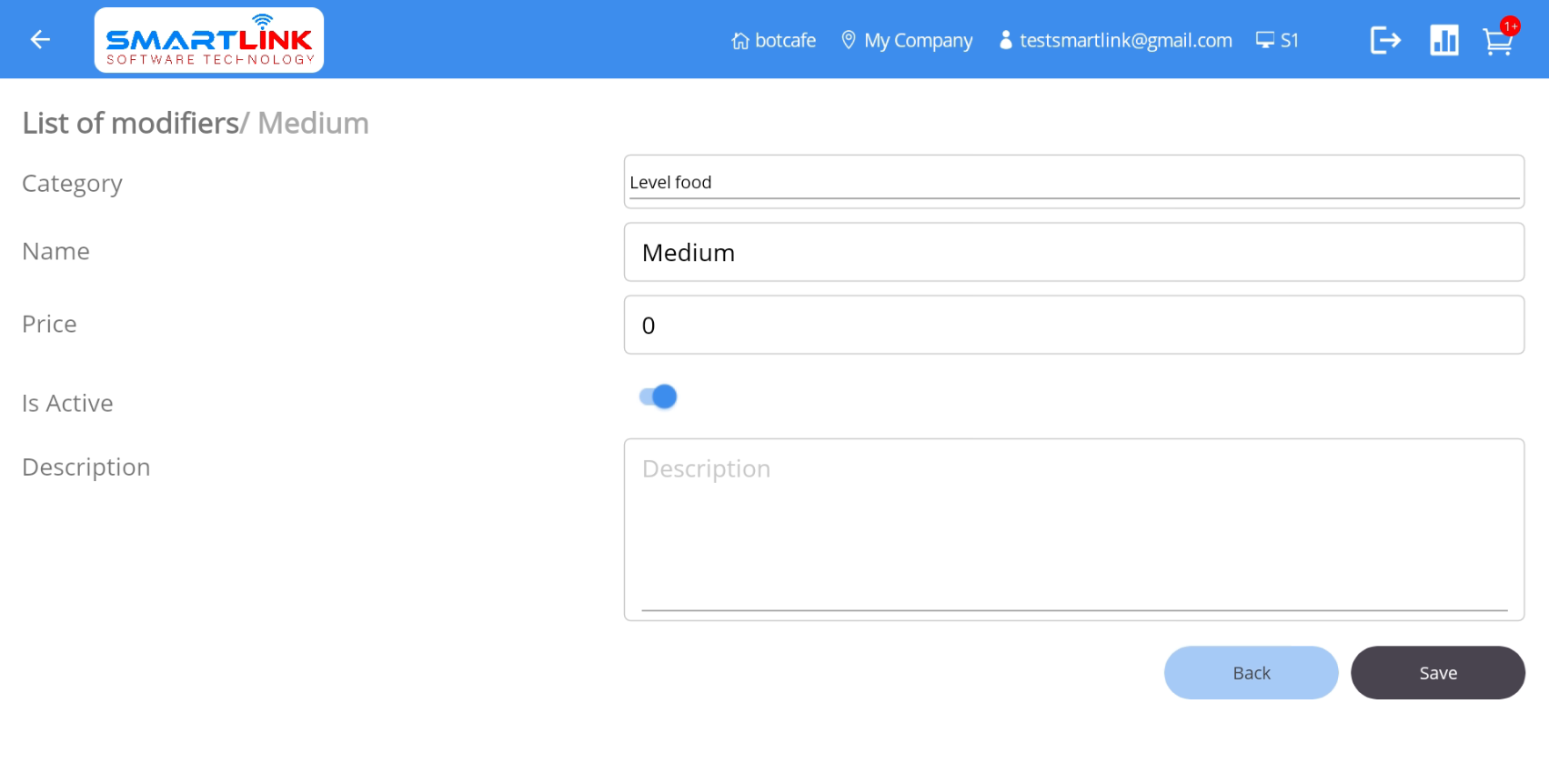Viewport: 1549px width, 784px height.
Task: Click the logout icon
Action: pyautogui.click(x=1384, y=40)
